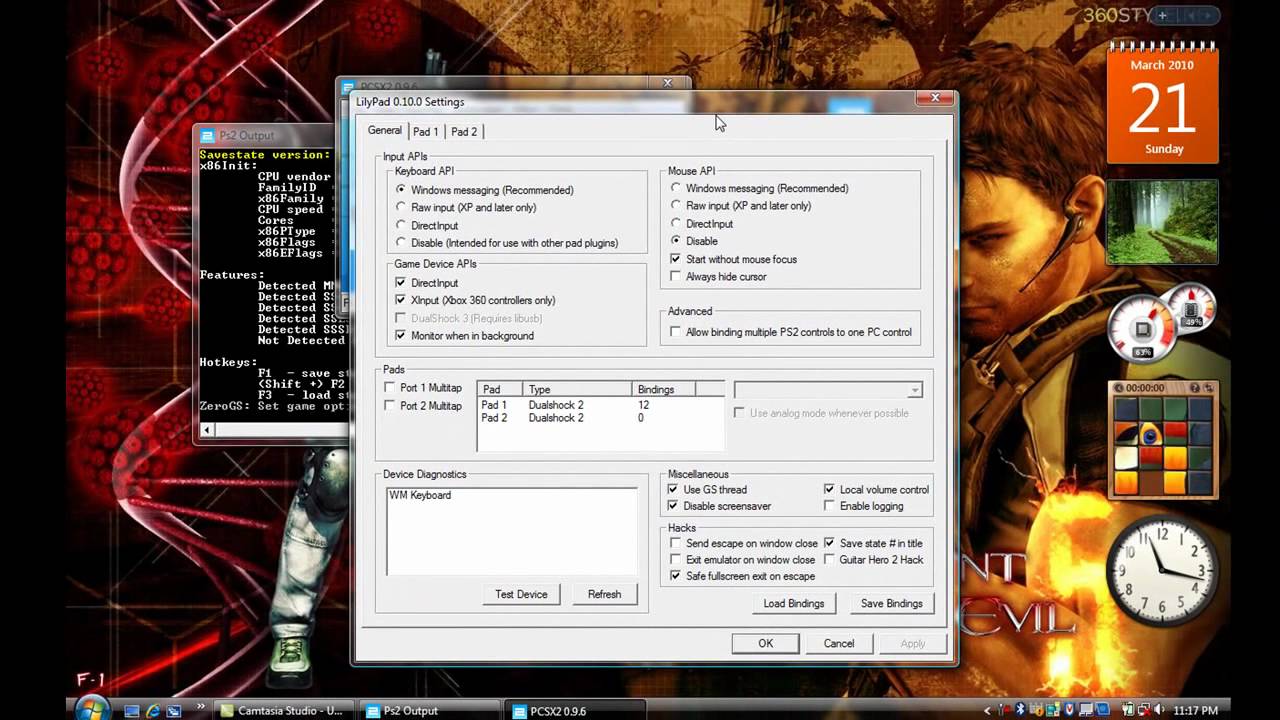1280x720 pixels.
Task: Select mouse API Disable radio
Action: click(693, 241)
